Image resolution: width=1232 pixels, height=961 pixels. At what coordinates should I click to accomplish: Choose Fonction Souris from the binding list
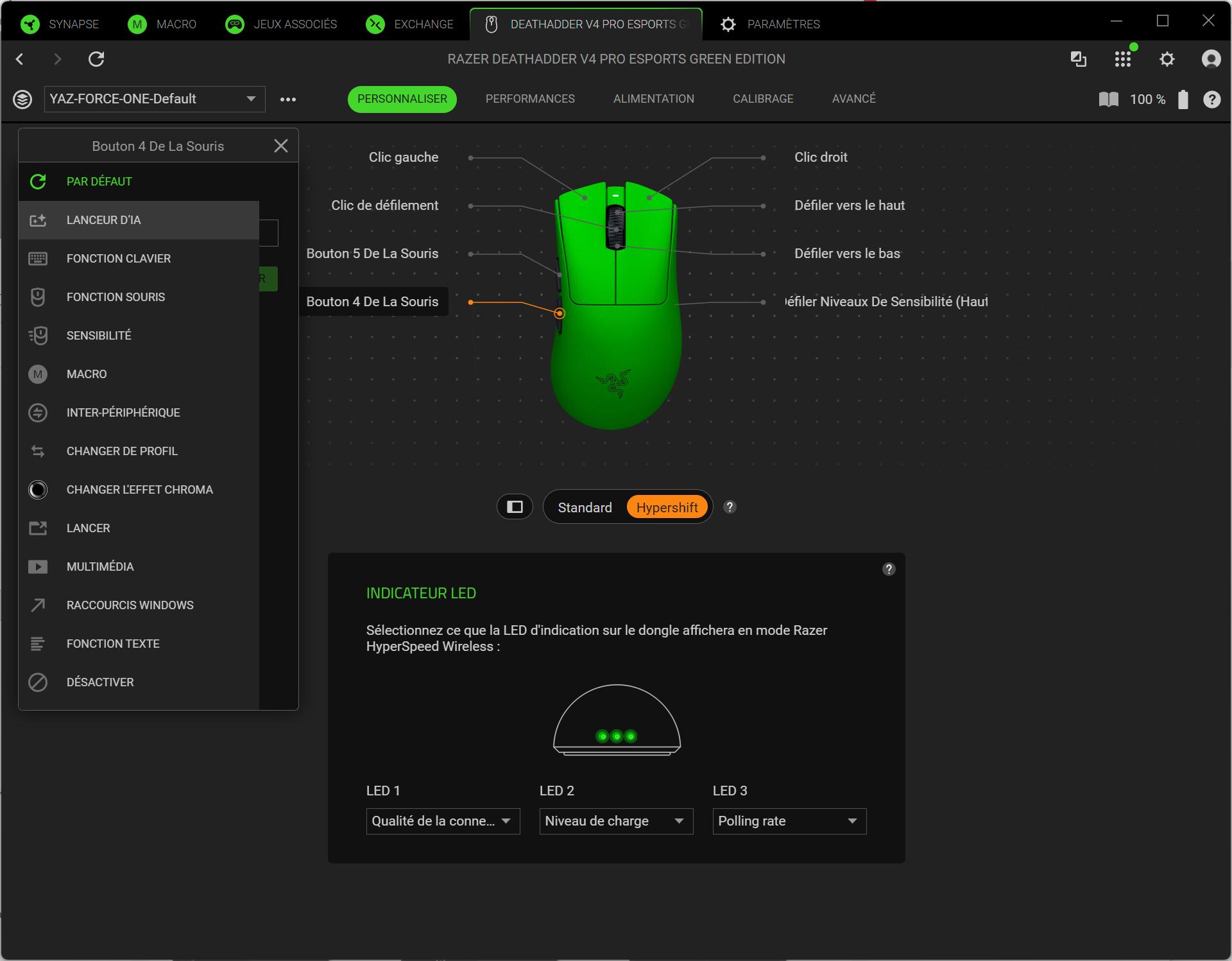coord(116,297)
